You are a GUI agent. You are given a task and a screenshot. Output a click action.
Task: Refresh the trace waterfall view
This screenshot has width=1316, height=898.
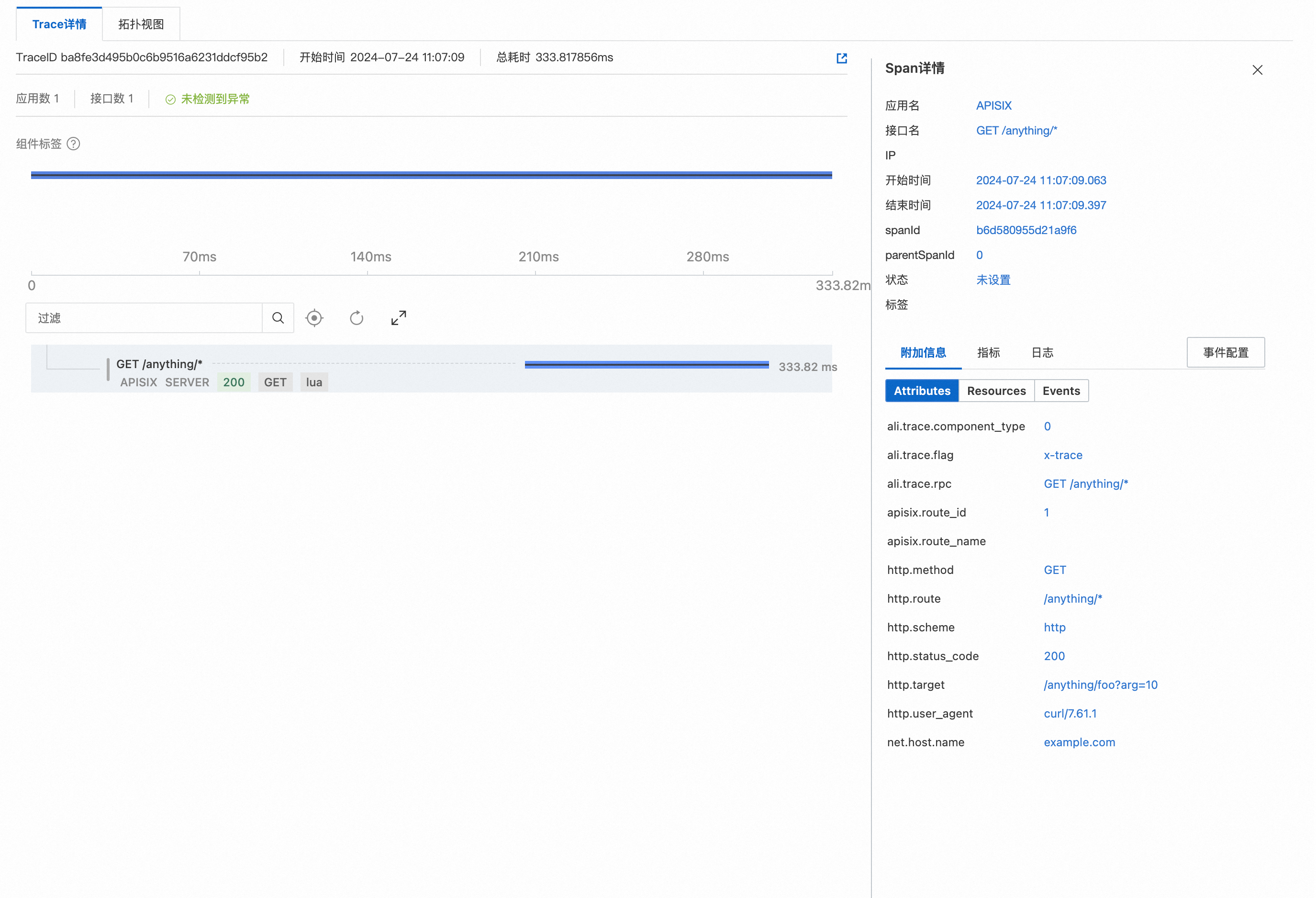(x=356, y=318)
